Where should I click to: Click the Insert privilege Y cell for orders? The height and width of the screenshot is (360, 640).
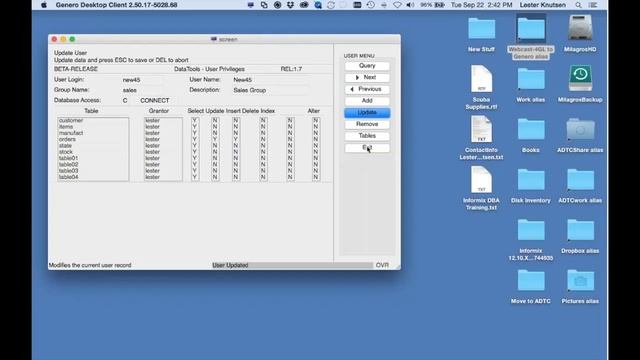236,139
